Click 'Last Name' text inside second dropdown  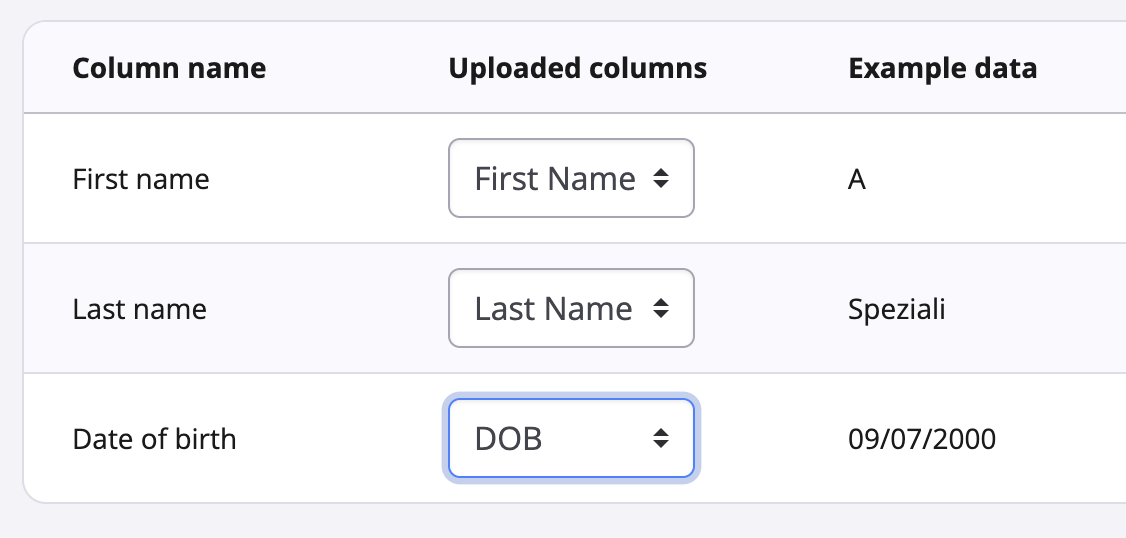[553, 309]
